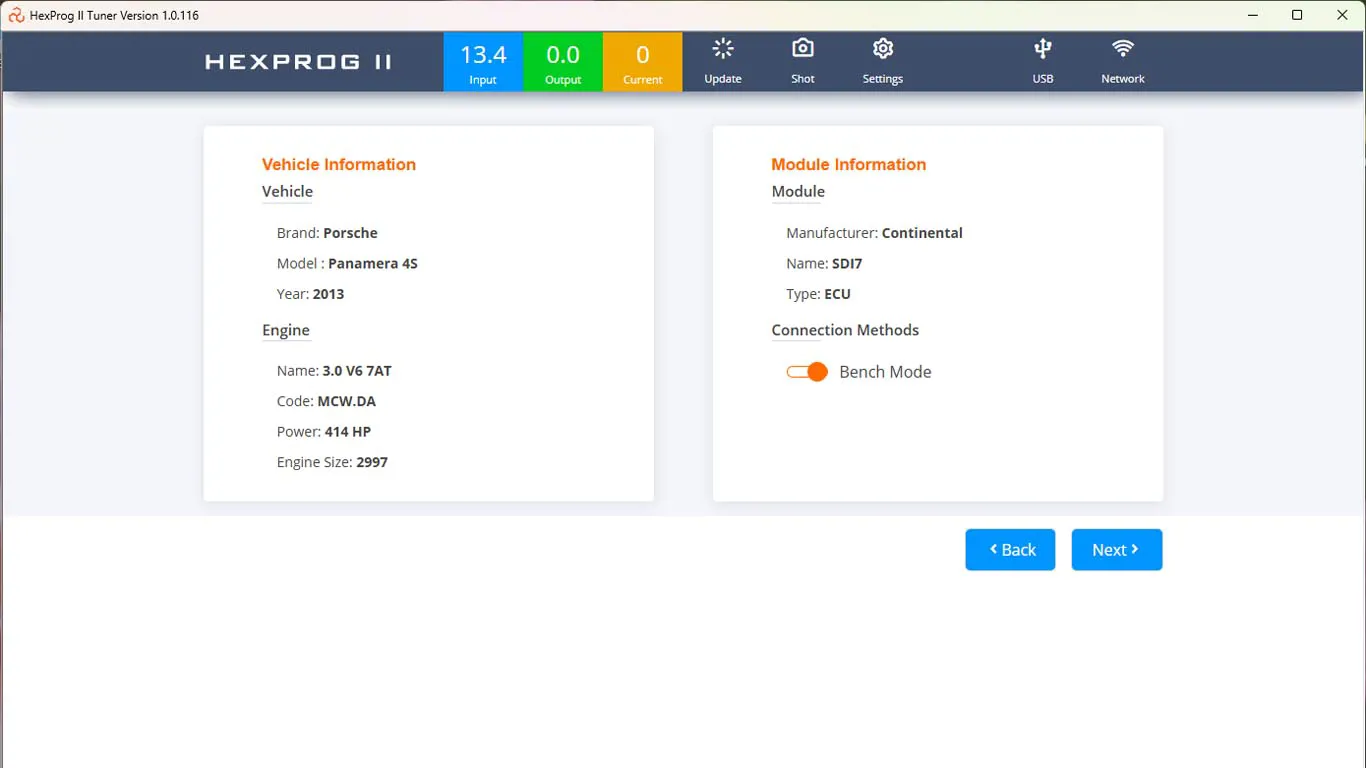The image size is (1366, 768).
Task: Select the Brand: Porsche text
Action: [327, 233]
